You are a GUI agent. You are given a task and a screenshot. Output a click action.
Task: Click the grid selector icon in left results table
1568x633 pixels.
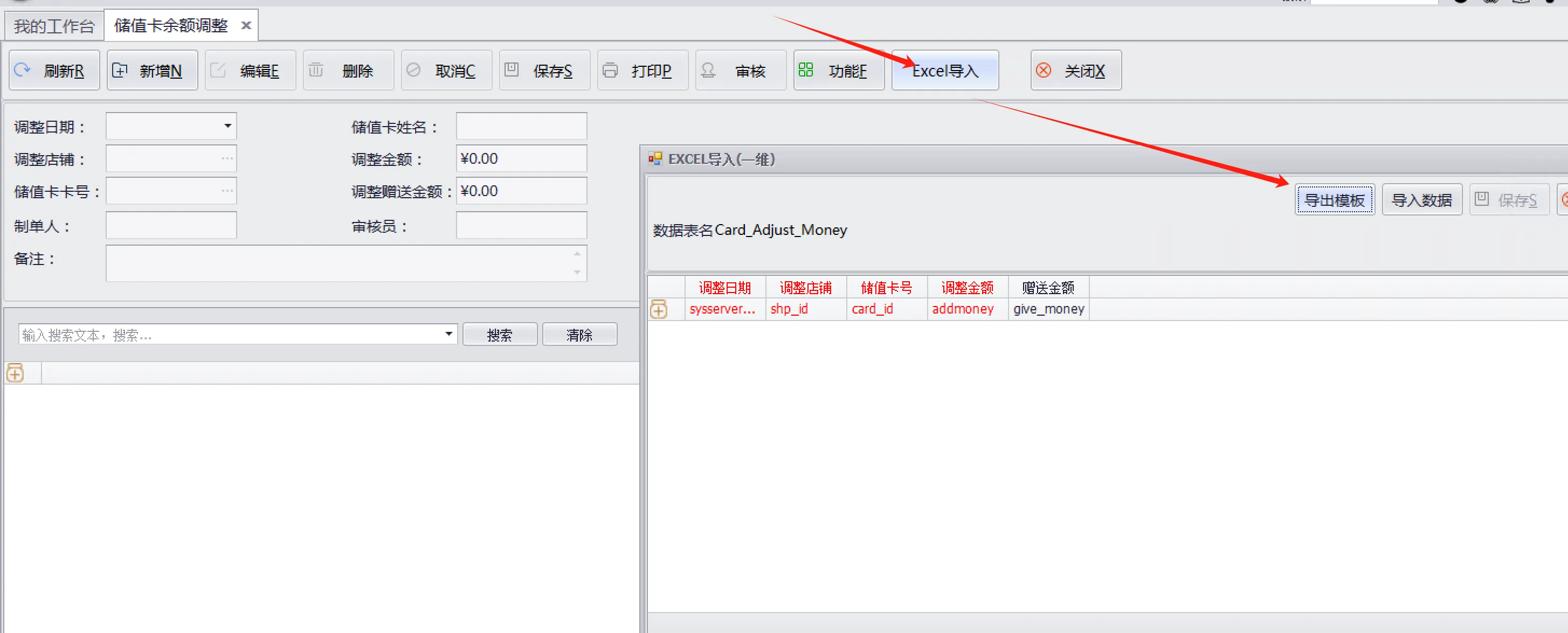point(15,372)
